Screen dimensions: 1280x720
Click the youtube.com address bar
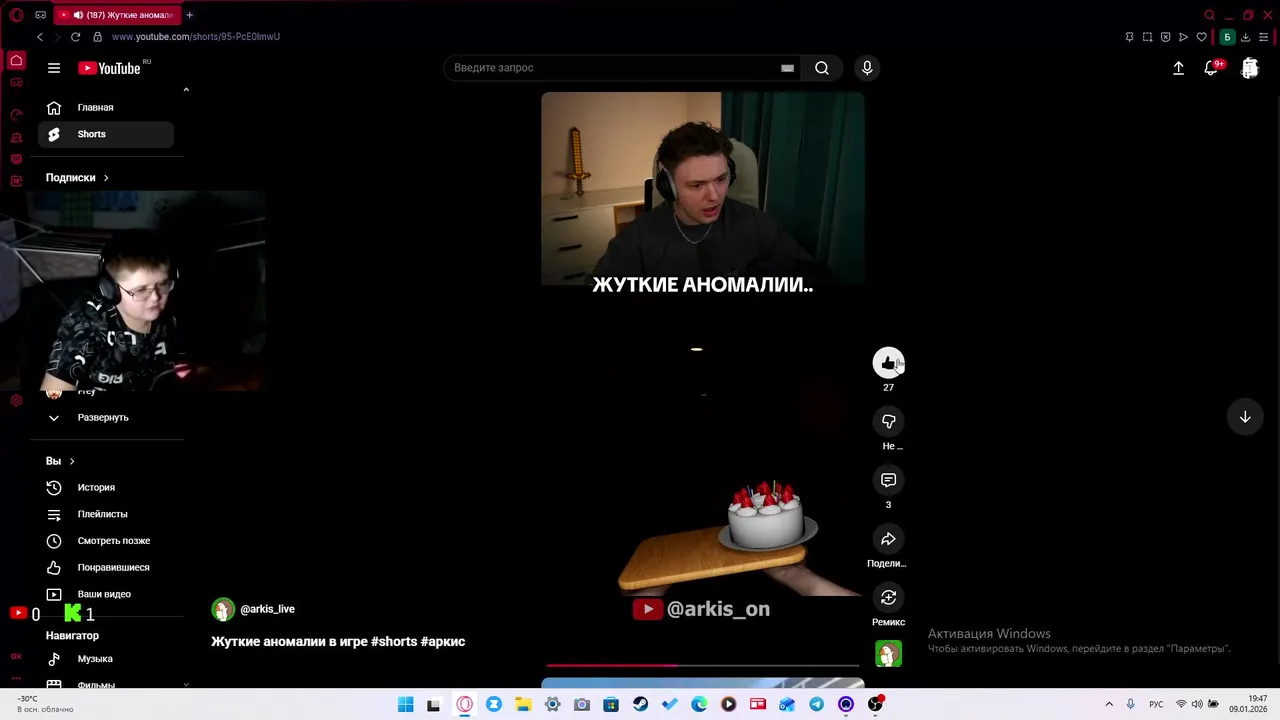tap(196, 37)
